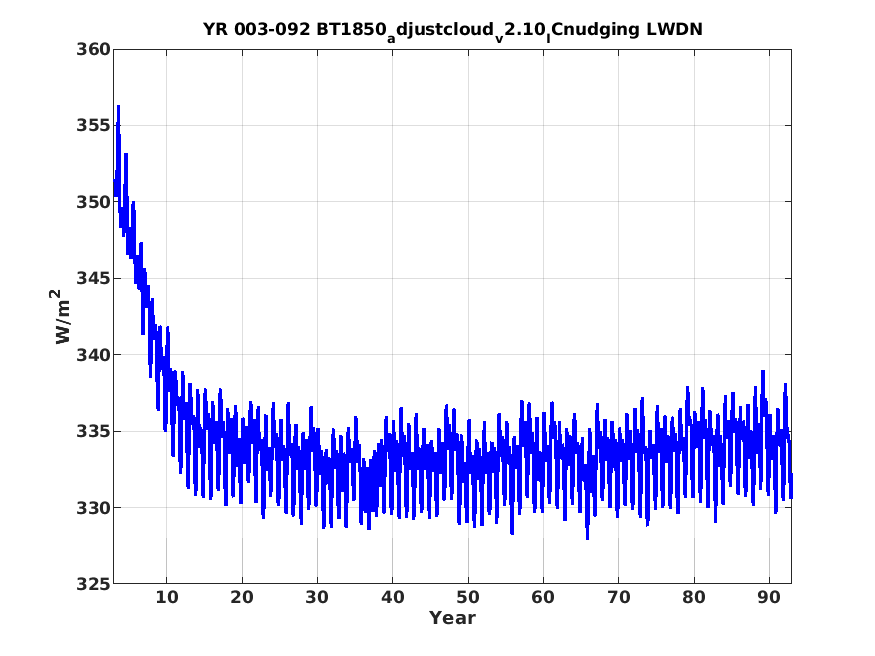Click the blue line's late peak near year 89
This screenshot has width=875, height=656.
763,373
